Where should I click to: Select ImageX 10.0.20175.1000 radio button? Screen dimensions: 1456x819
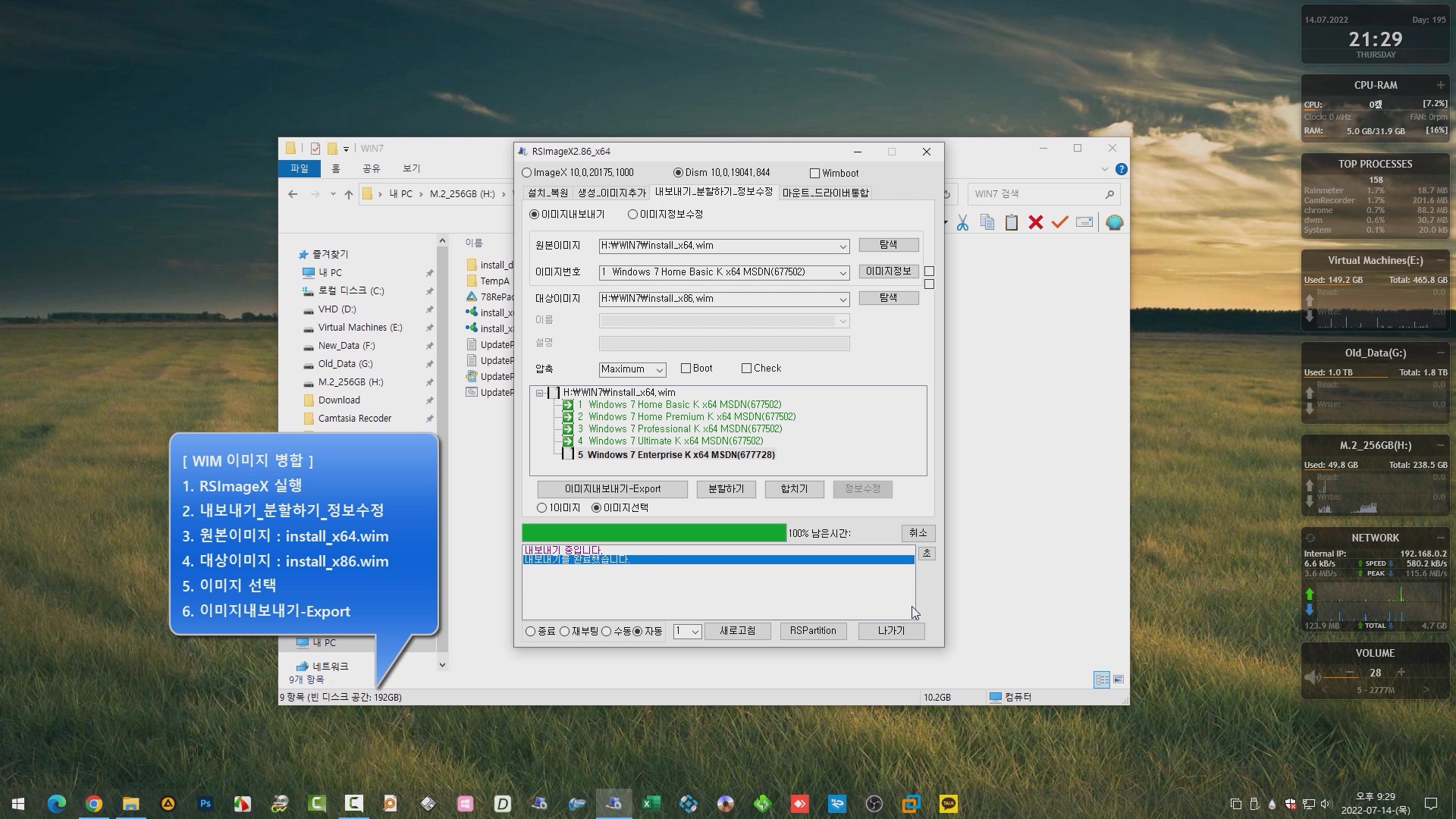tap(527, 173)
